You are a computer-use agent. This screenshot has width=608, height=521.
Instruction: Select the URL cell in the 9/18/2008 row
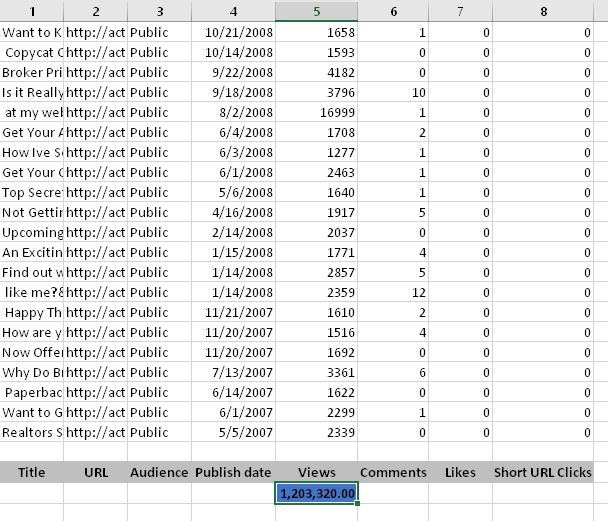[96, 92]
